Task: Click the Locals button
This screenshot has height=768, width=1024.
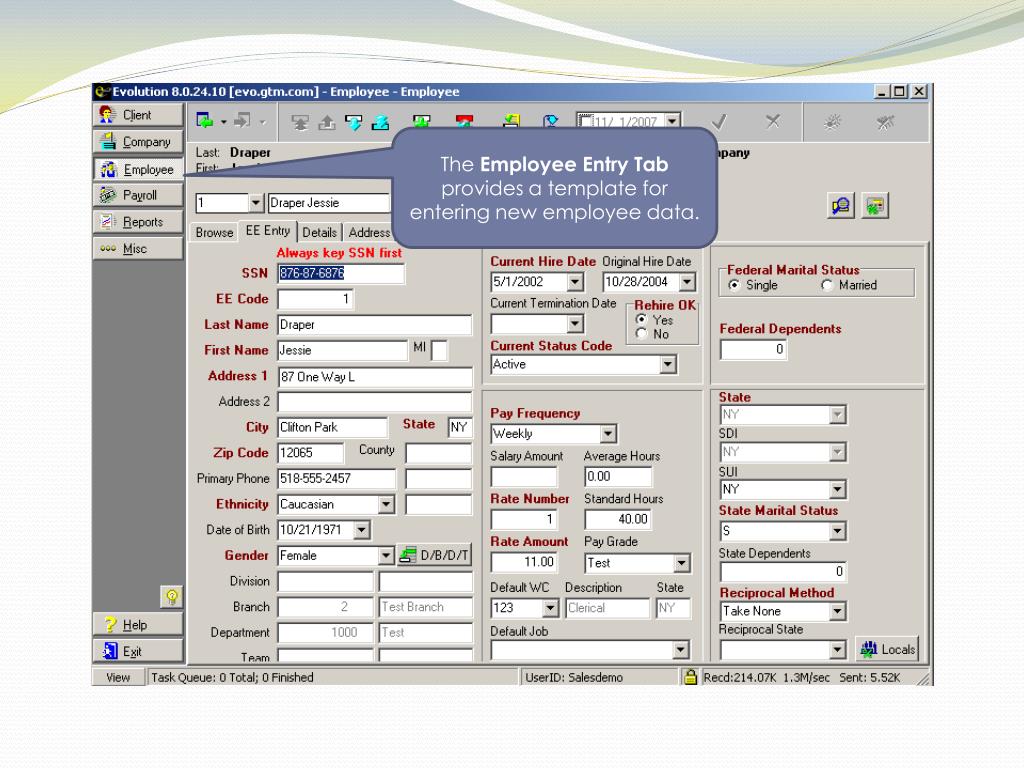Action: (x=888, y=649)
